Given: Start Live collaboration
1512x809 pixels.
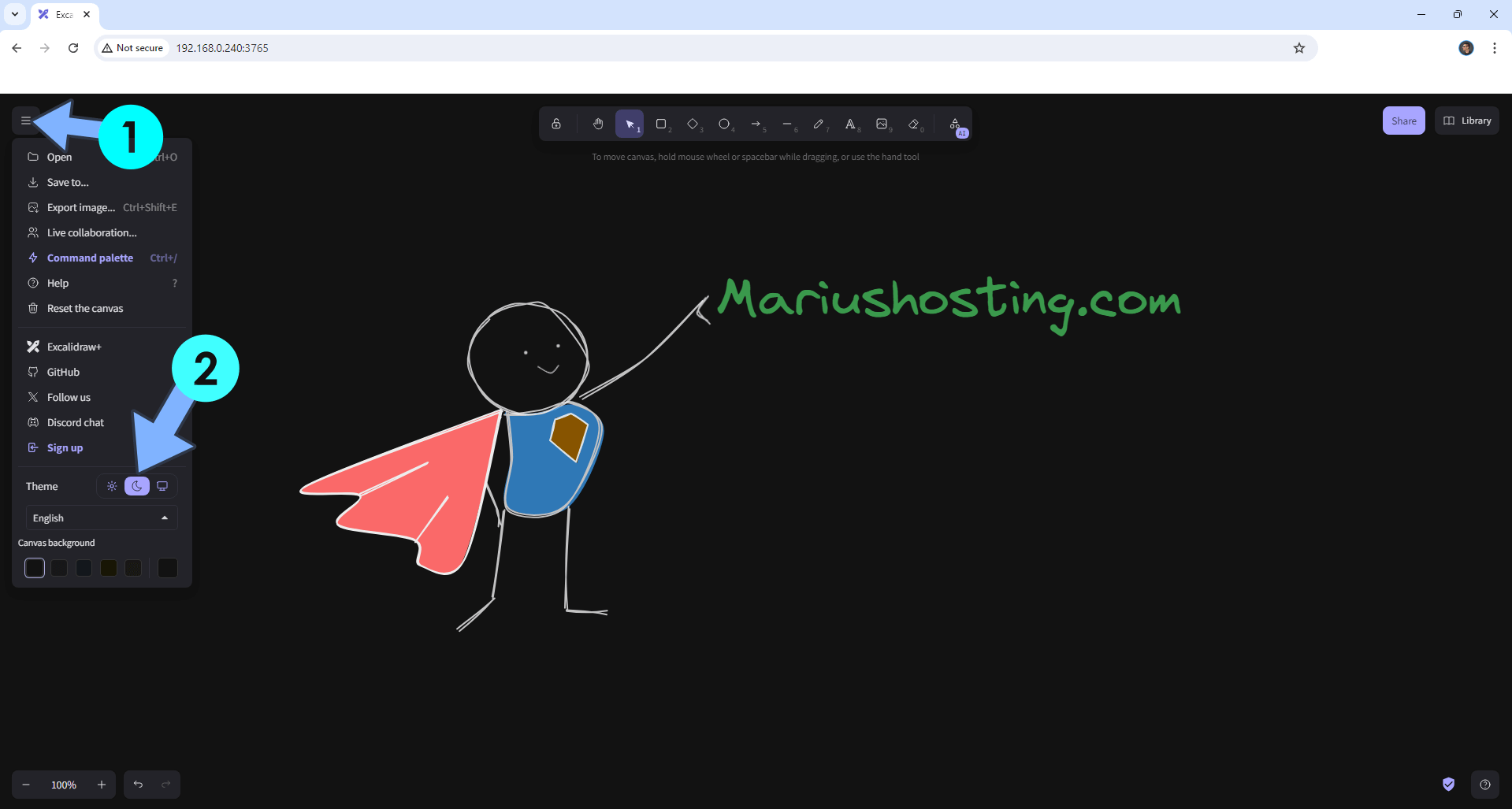Looking at the screenshot, I should click(x=102, y=232).
